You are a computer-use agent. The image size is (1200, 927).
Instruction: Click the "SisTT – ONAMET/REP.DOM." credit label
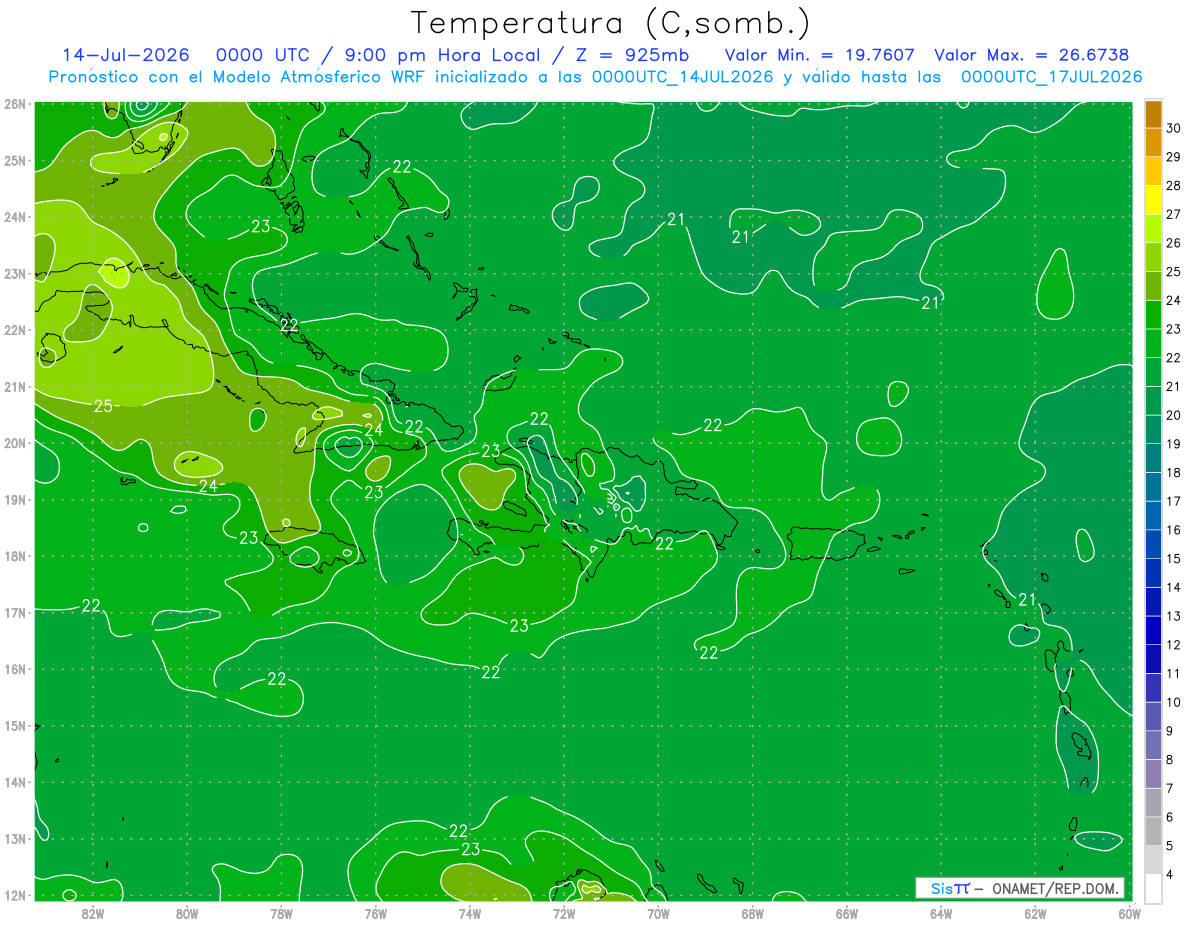tap(1019, 888)
